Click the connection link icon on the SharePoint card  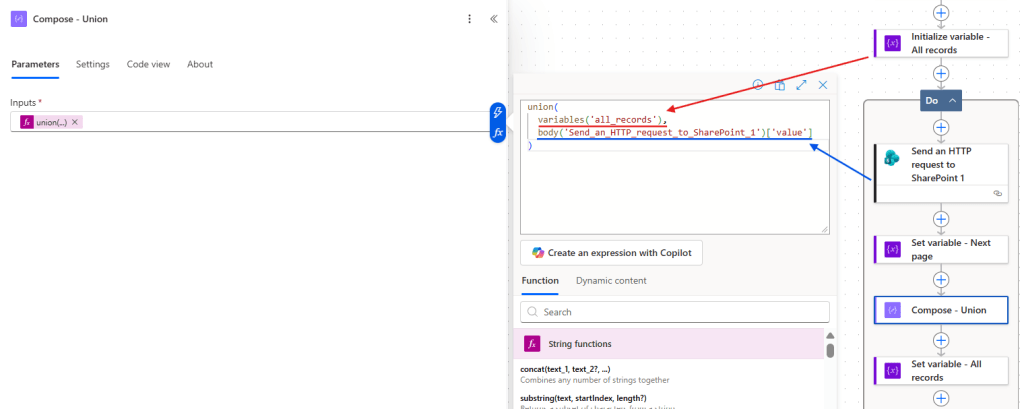point(997,193)
